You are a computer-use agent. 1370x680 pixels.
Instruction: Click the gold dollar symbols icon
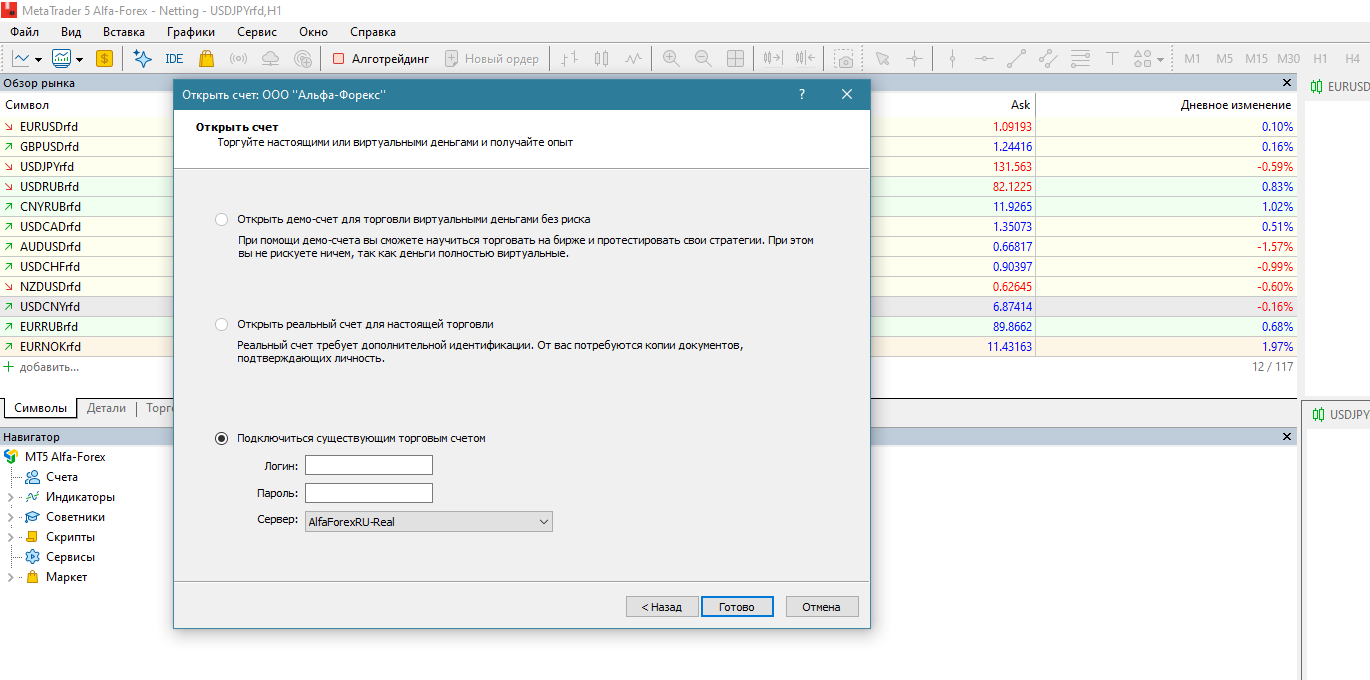tap(104, 59)
